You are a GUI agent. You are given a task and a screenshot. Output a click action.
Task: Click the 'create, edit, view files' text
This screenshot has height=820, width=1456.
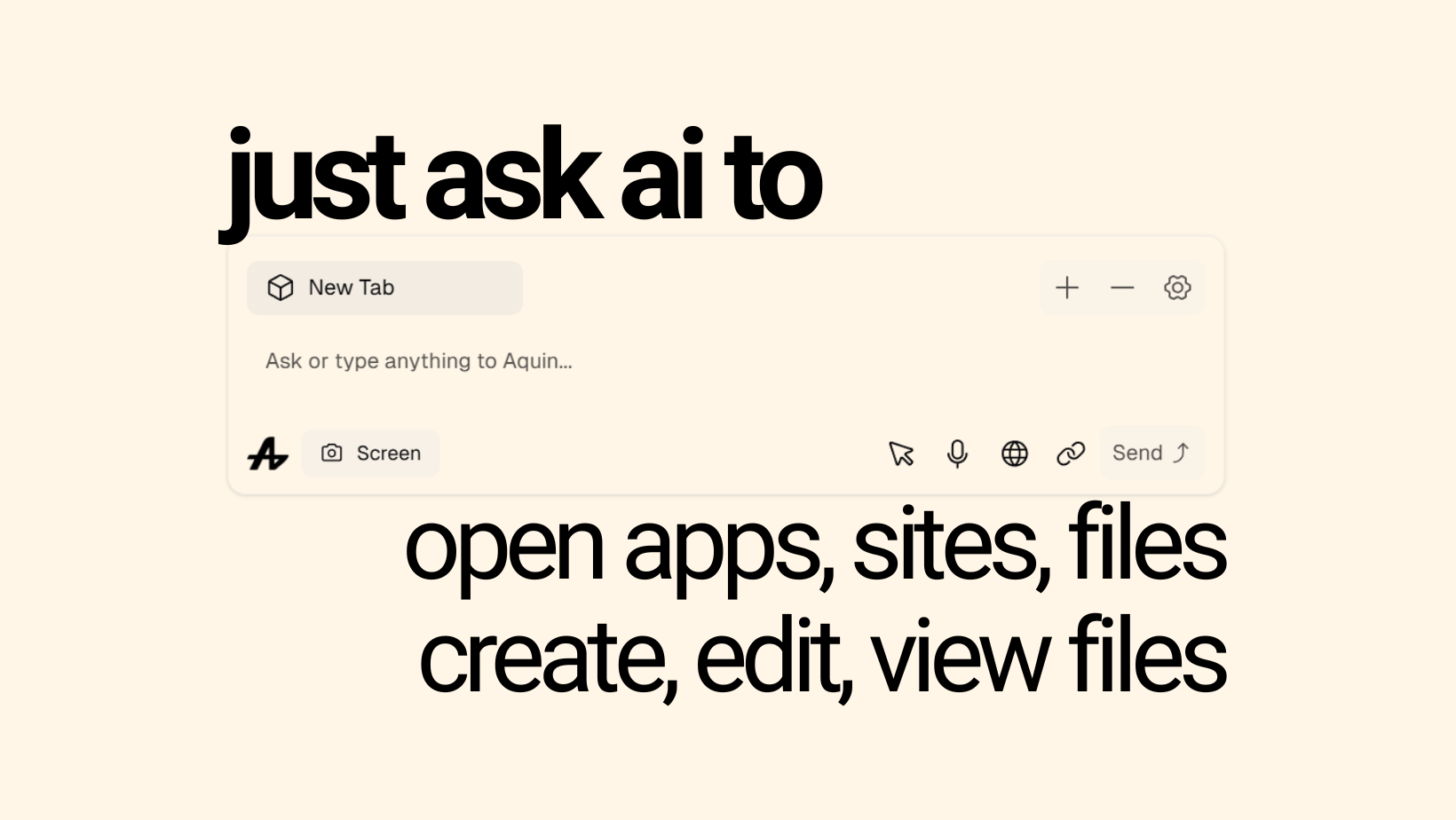(822, 657)
